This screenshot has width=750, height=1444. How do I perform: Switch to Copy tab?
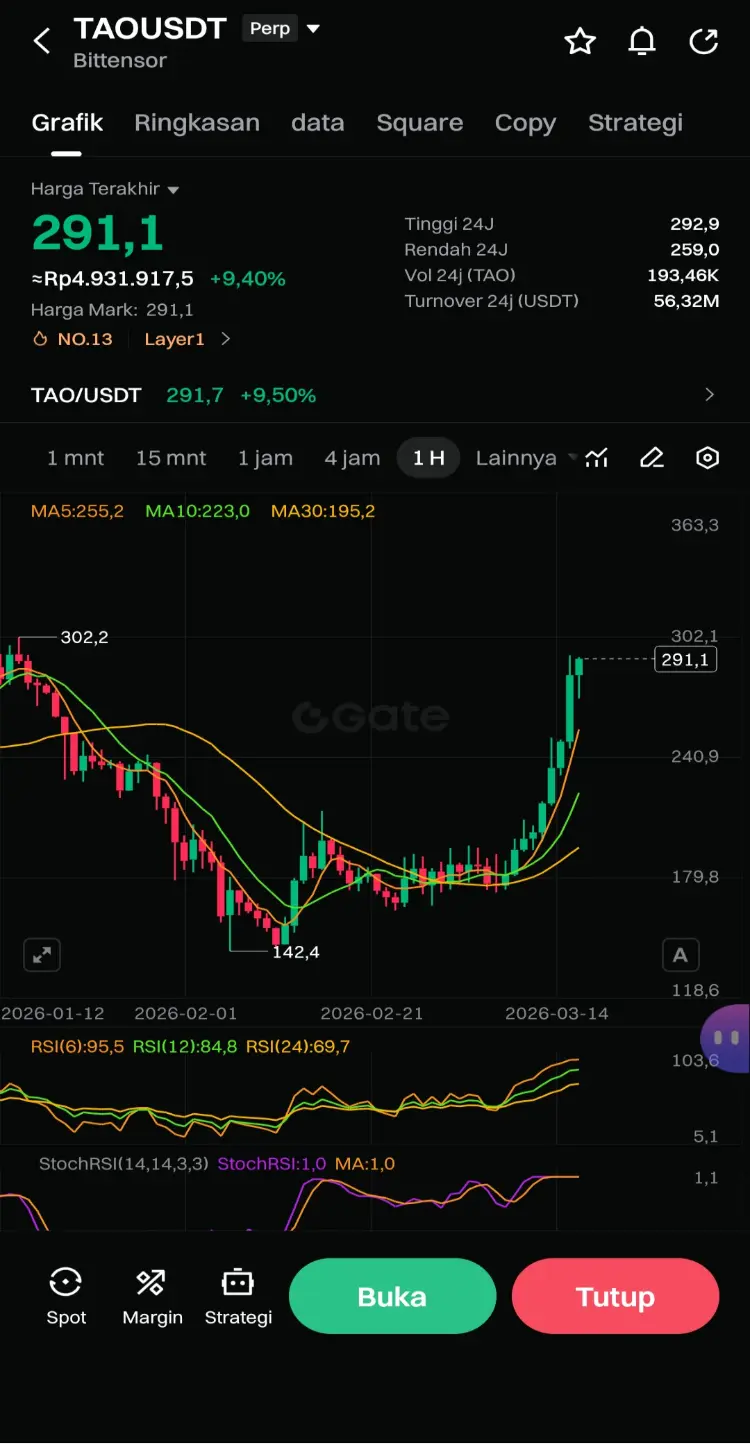525,123
